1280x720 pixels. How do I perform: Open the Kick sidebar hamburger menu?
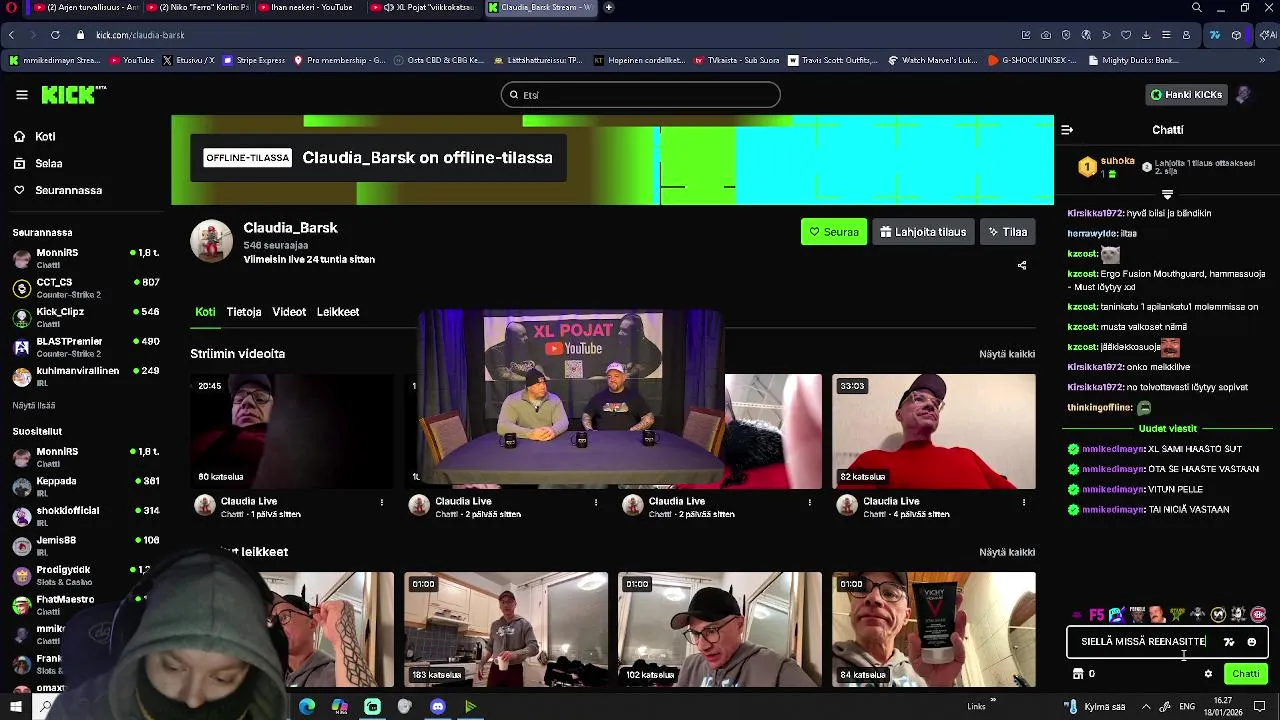pos(22,95)
